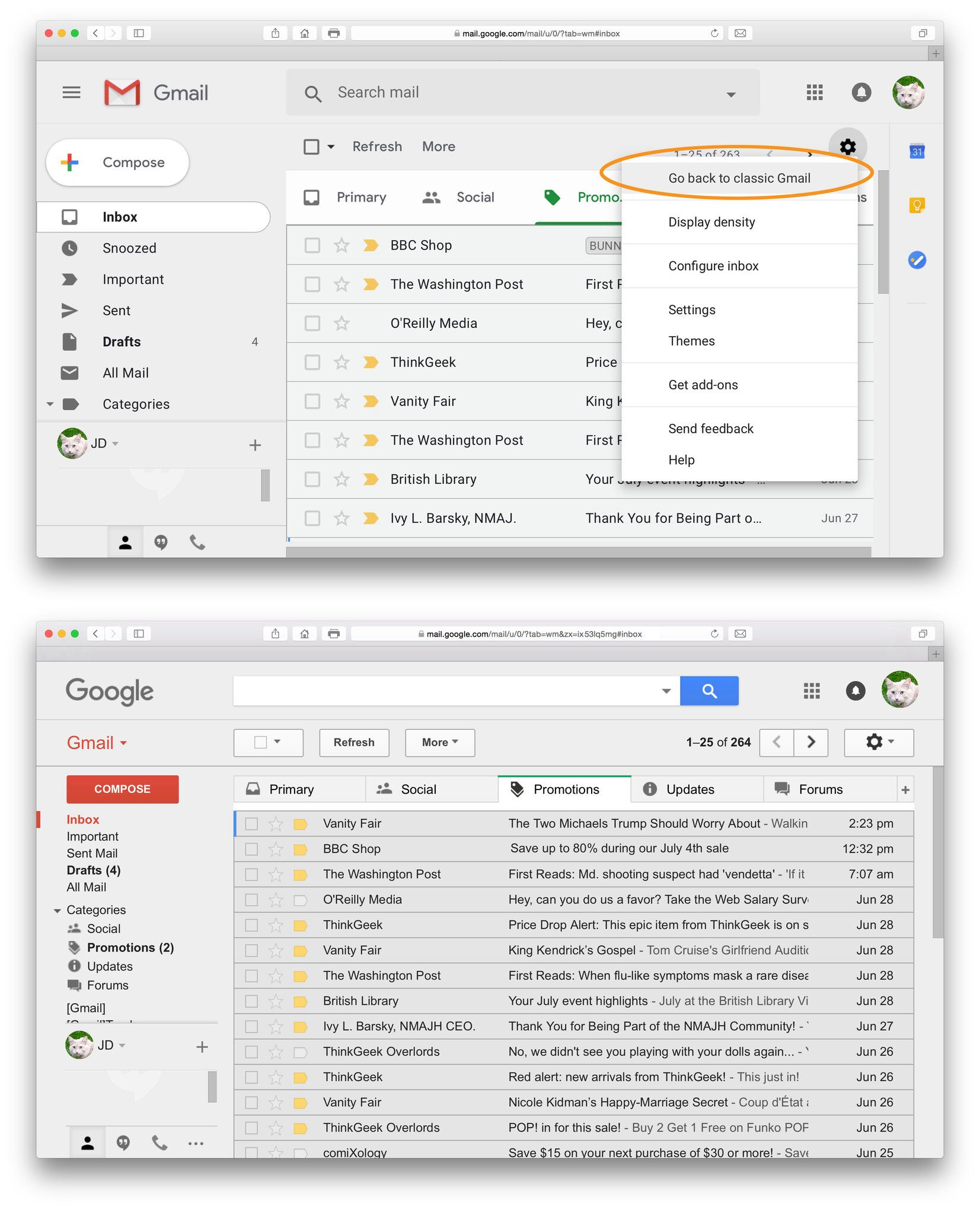Open Google Tasks in the side panel

[917, 260]
